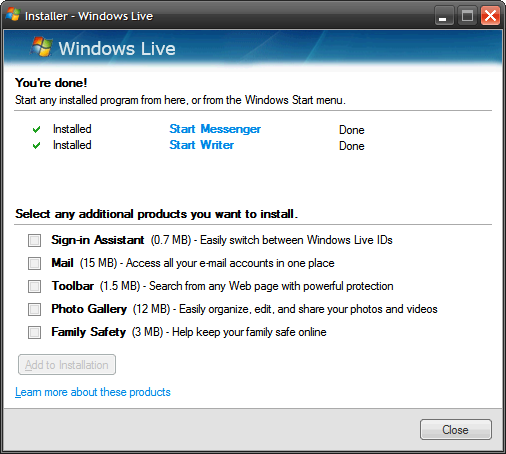The height and width of the screenshot is (454, 506).
Task: Click the Windows Live logo in banner
Action: pos(42,46)
